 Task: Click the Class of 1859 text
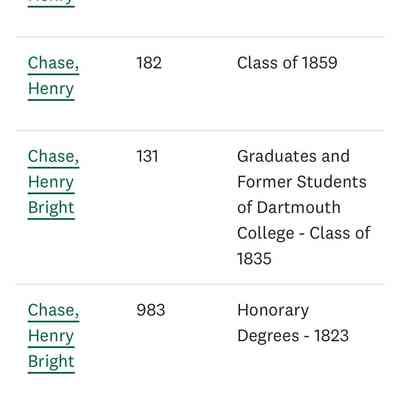coord(287,63)
